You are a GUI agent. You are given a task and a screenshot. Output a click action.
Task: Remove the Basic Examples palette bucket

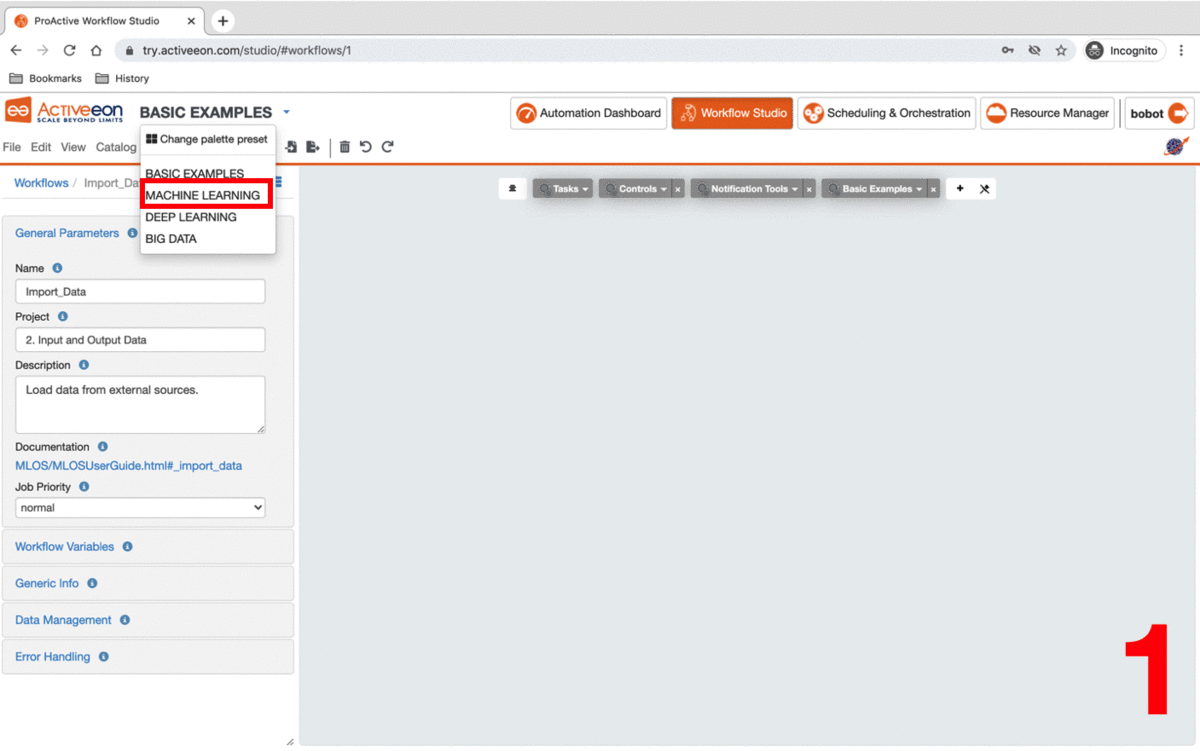pyautogui.click(x=934, y=189)
